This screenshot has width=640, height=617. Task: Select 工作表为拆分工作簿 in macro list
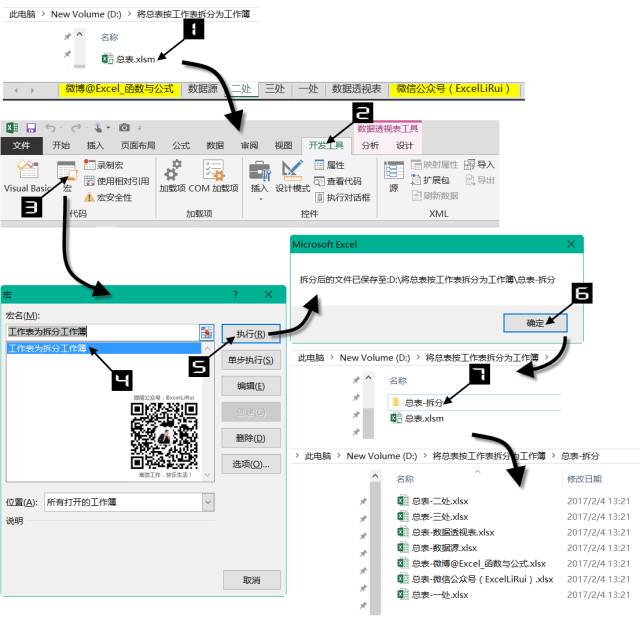pyautogui.click(x=104, y=348)
